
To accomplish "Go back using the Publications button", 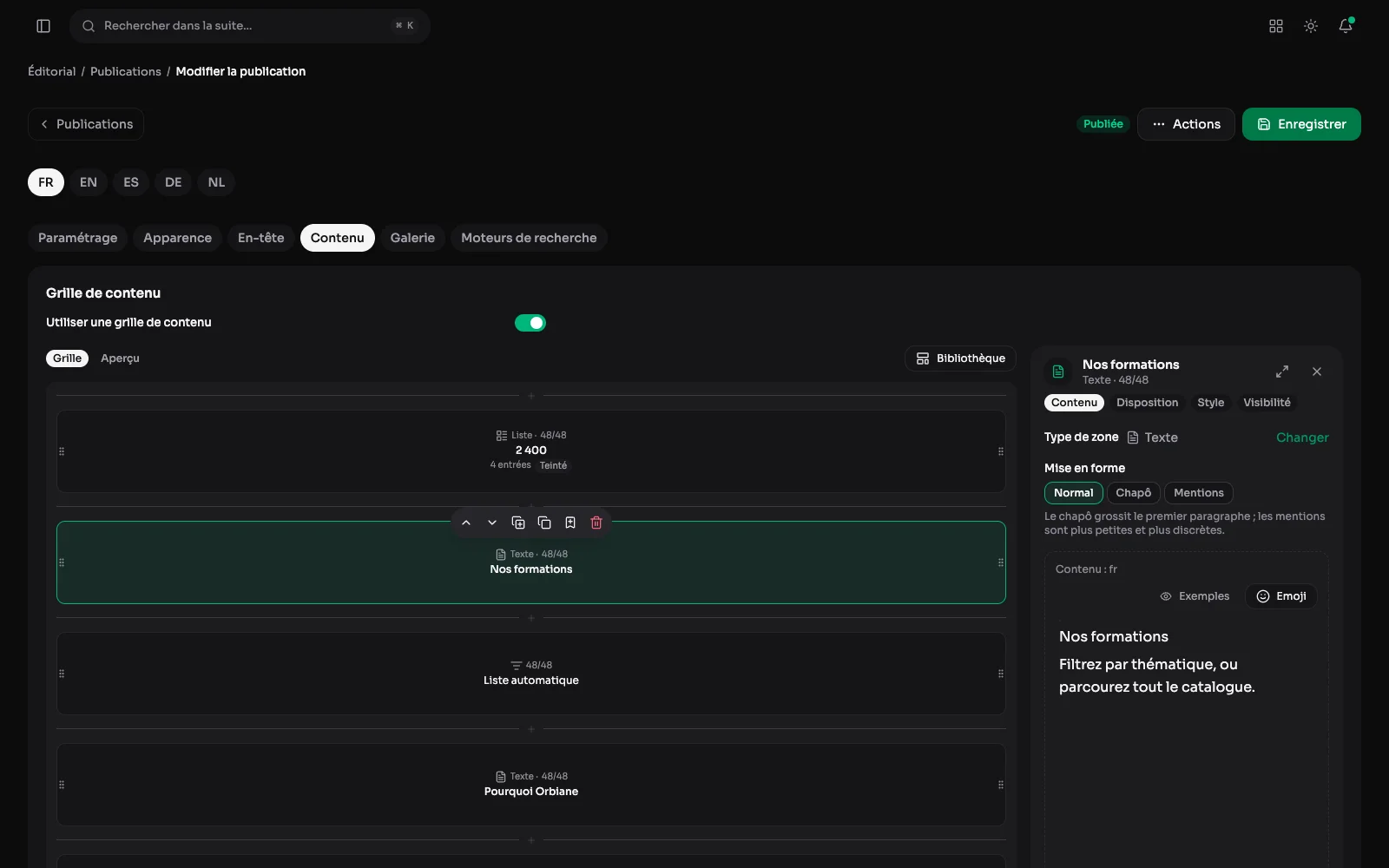I will (86, 124).
